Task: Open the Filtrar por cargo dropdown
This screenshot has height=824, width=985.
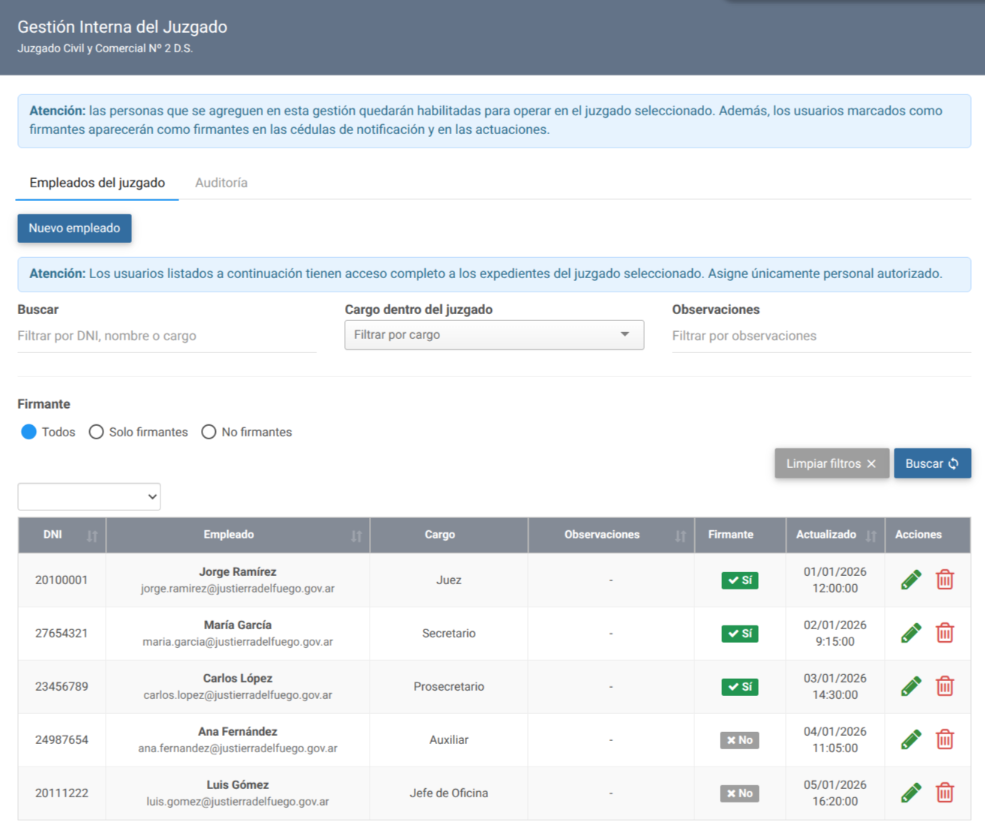Action: pyautogui.click(x=494, y=335)
